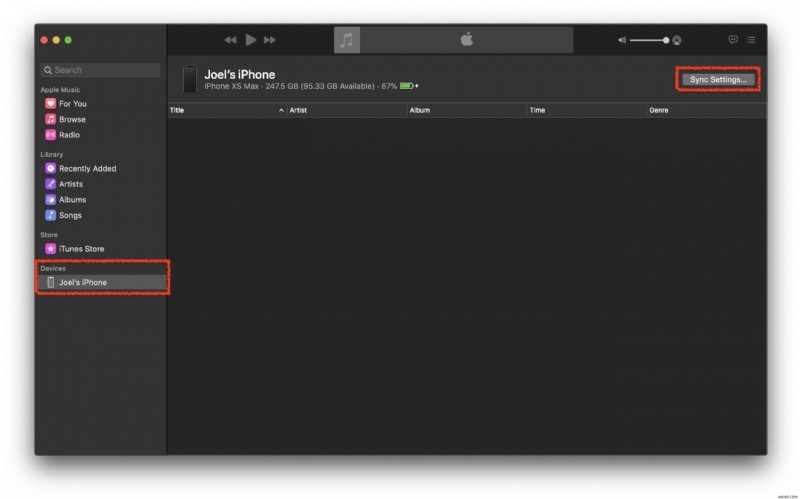Click the Sync Settings button
Image resolution: width=800 pixels, height=499 pixels.
718,79
